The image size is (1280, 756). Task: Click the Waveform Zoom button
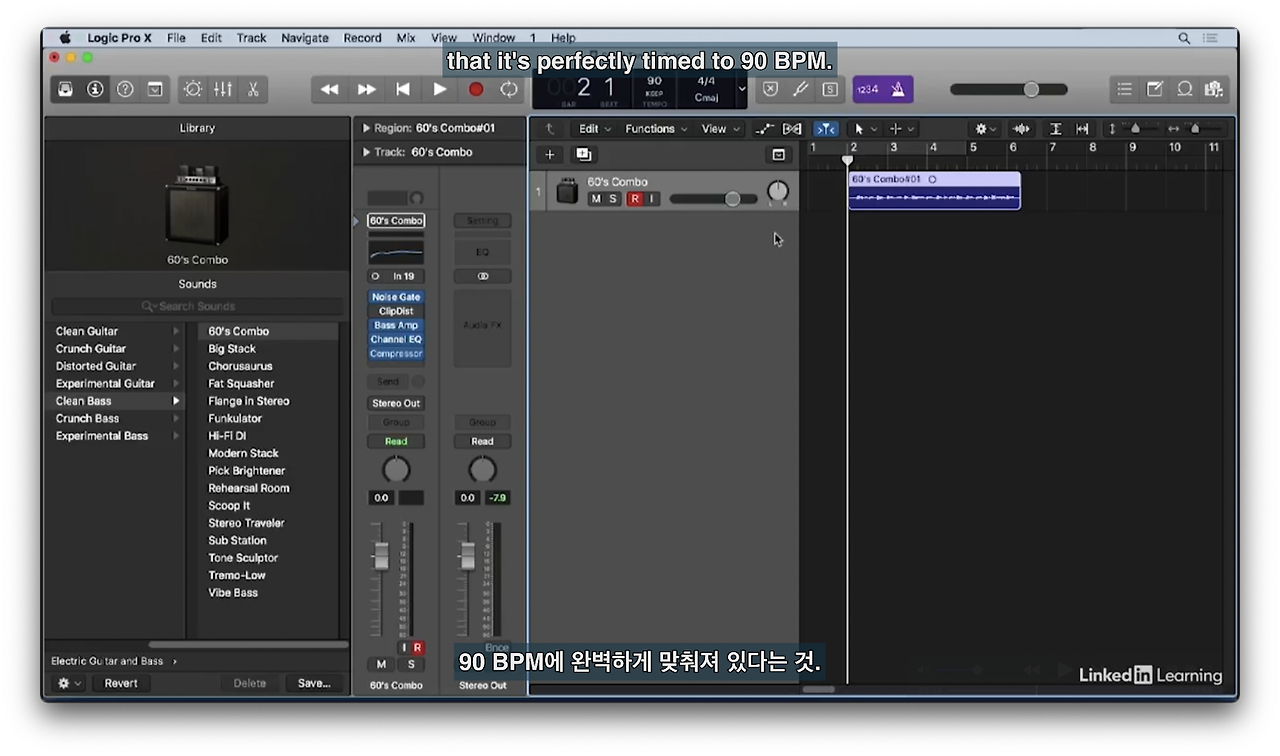pyautogui.click(x=1021, y=129)
